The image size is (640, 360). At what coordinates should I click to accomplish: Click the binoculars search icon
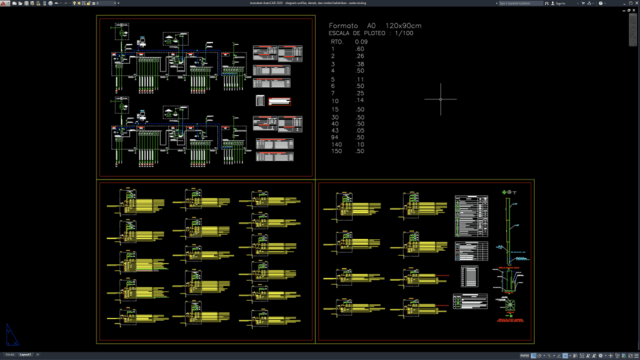[x=547, y=3]
